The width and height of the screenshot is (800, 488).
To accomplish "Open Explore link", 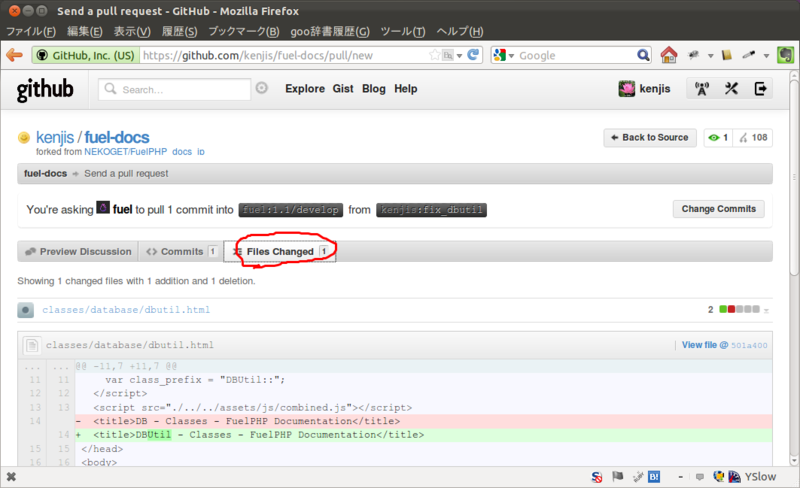I will (305, 89).
